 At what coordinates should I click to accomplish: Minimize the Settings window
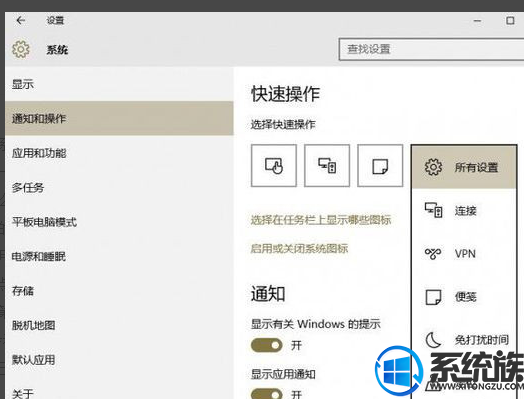[x=478, y=21]
